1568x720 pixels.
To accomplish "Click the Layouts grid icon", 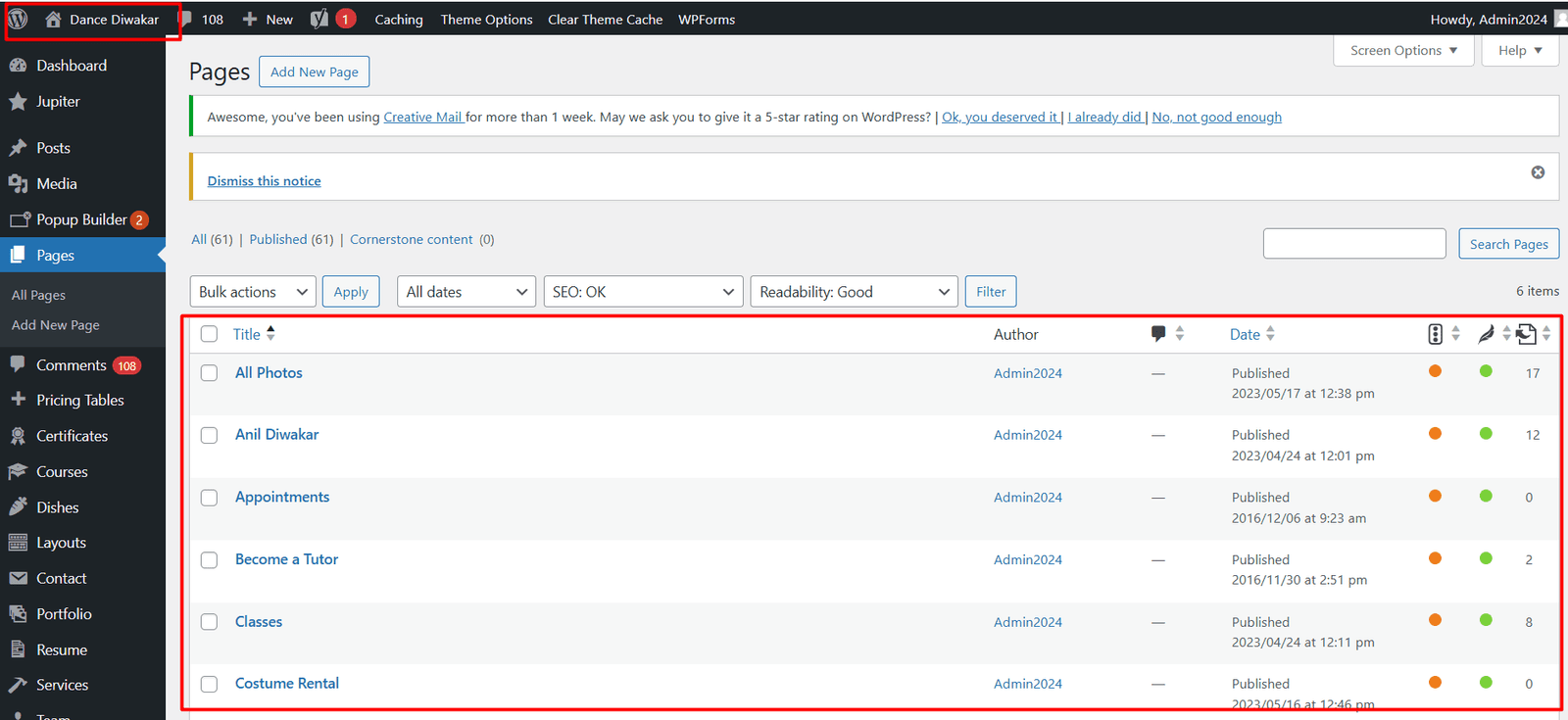I will click(x=18, y=543).
